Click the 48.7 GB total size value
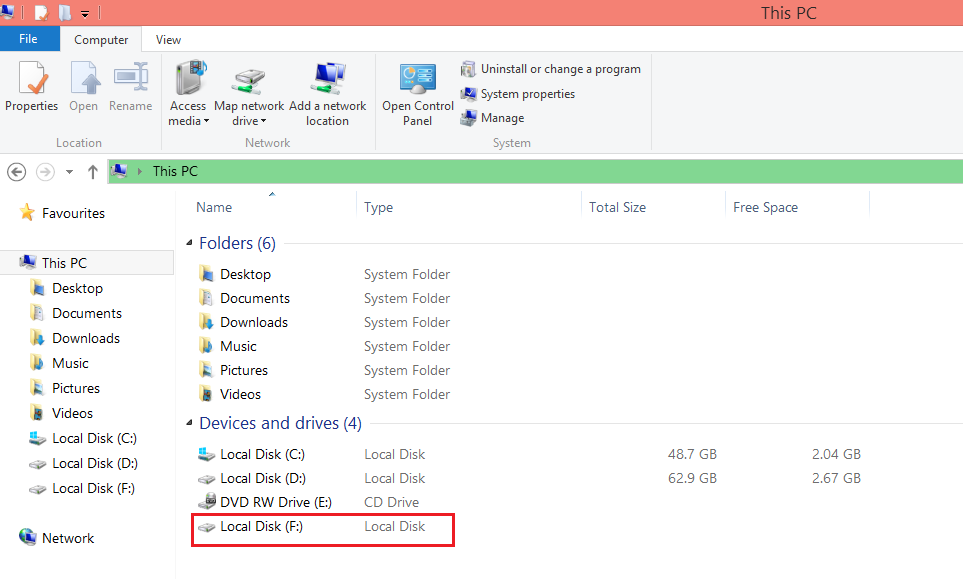963x579 pixels. [x=692, y=454]
